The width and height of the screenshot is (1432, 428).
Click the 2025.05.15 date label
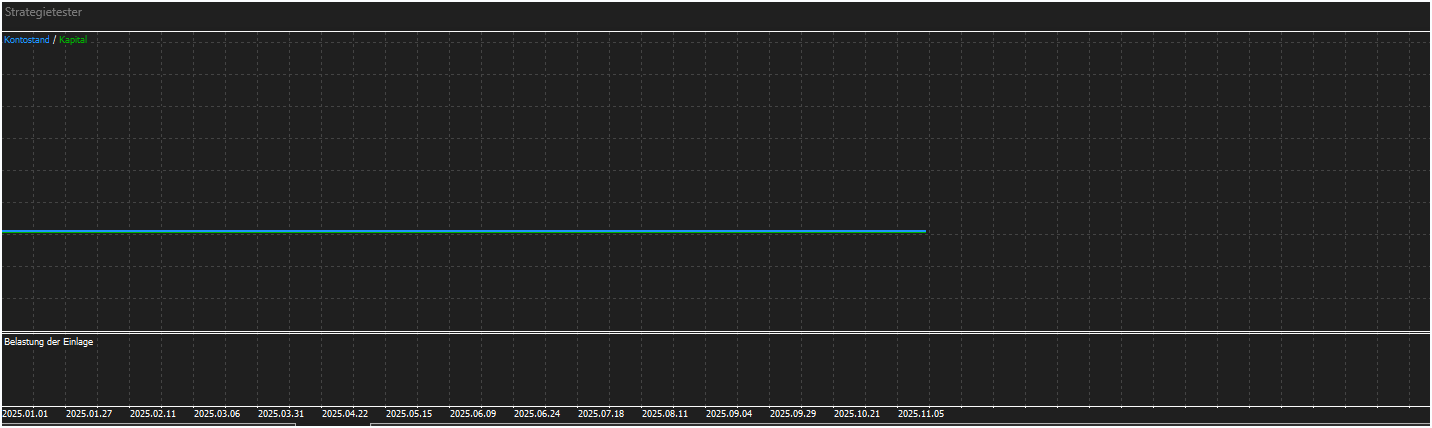[x=409, y=413]
